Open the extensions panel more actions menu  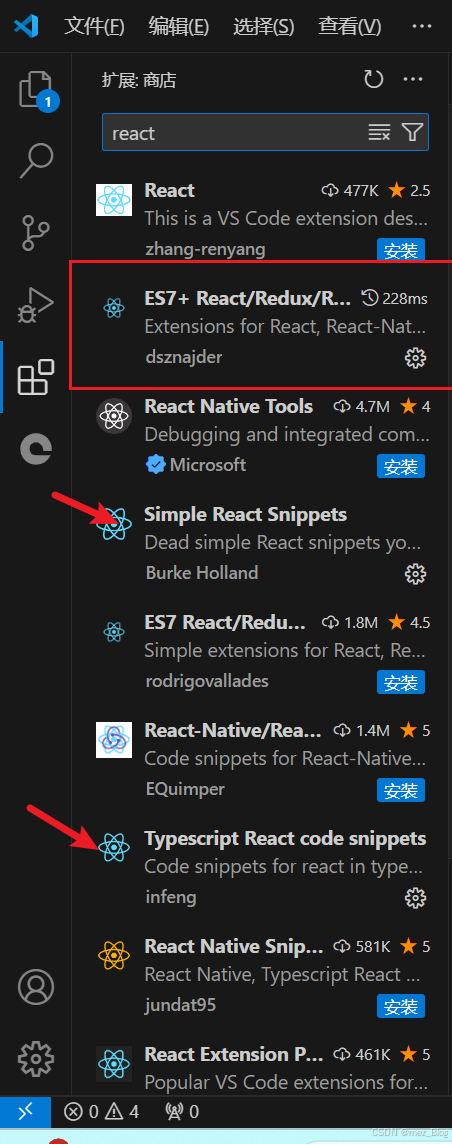413,79
